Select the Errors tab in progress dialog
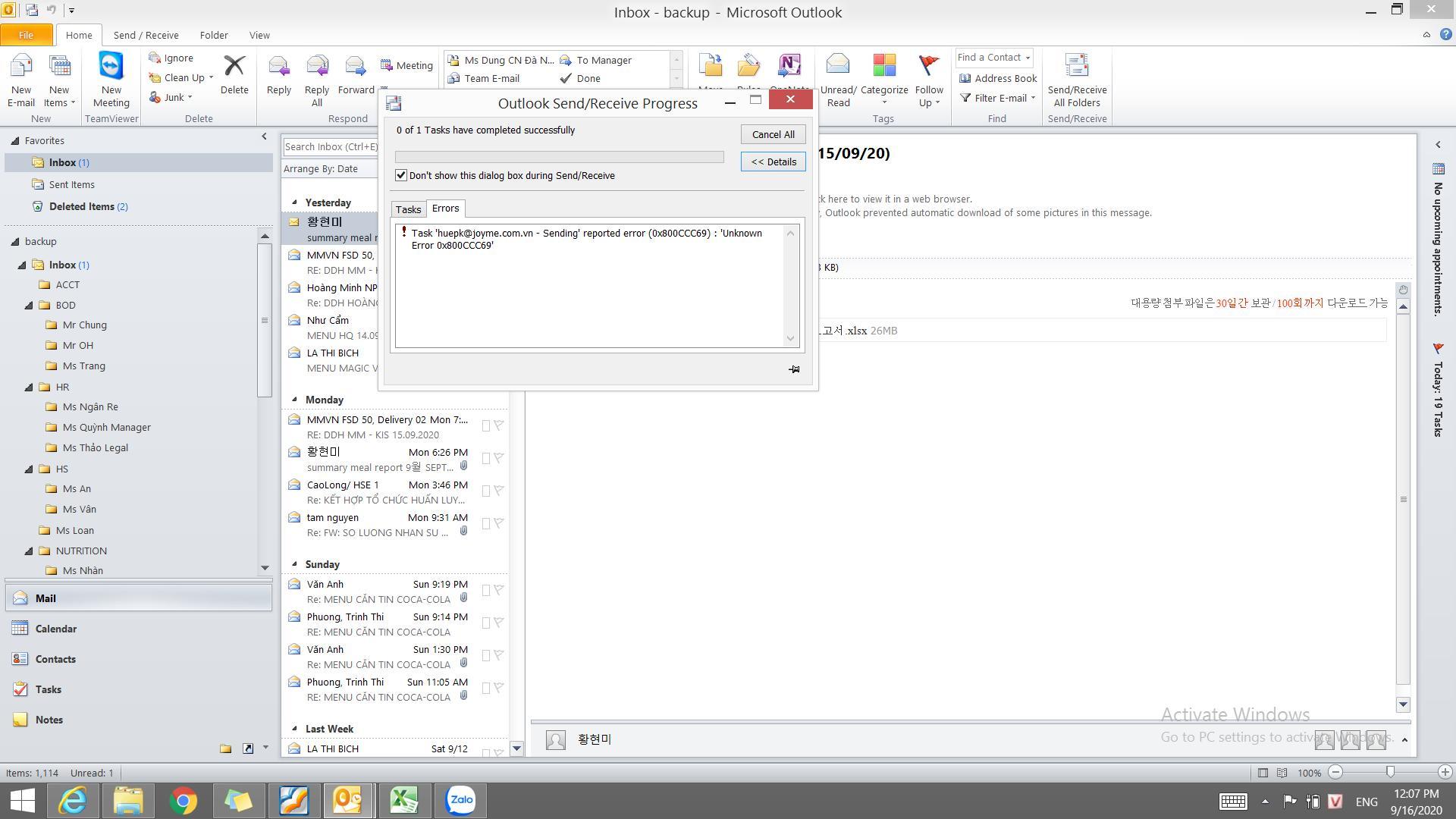Image resolution: width=1456 pixels, height=819 pixels. (x=445, y=209)
